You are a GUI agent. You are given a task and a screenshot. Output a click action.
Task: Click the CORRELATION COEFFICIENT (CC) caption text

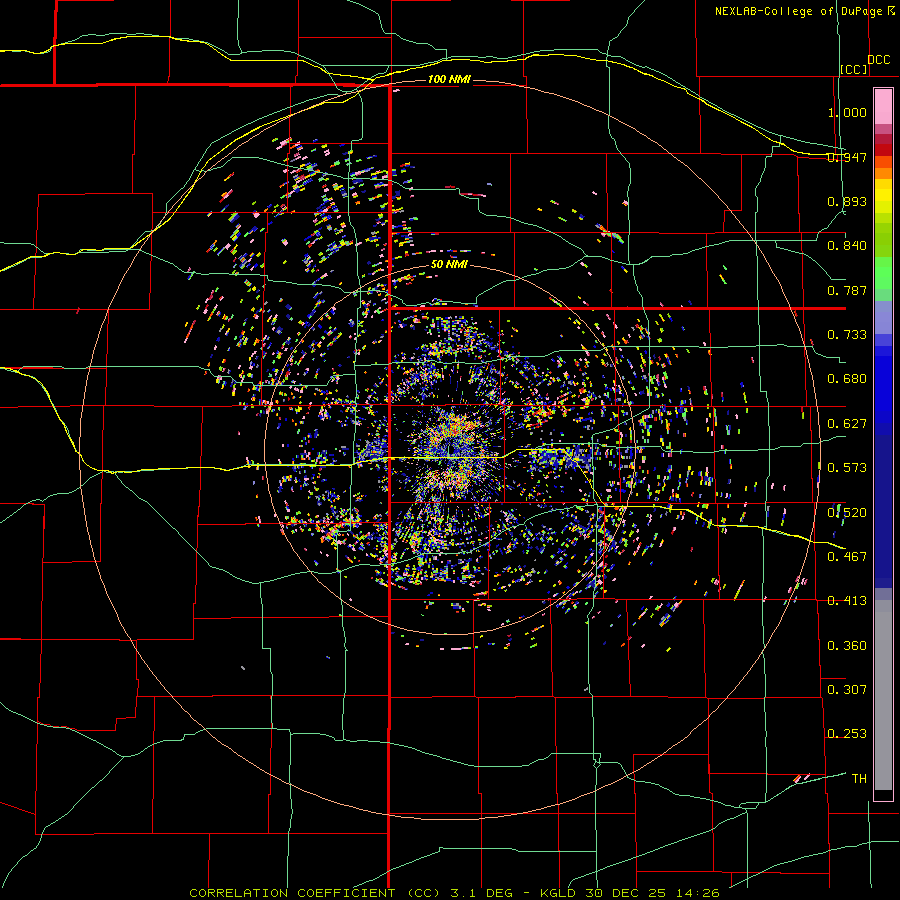[315, 893]
